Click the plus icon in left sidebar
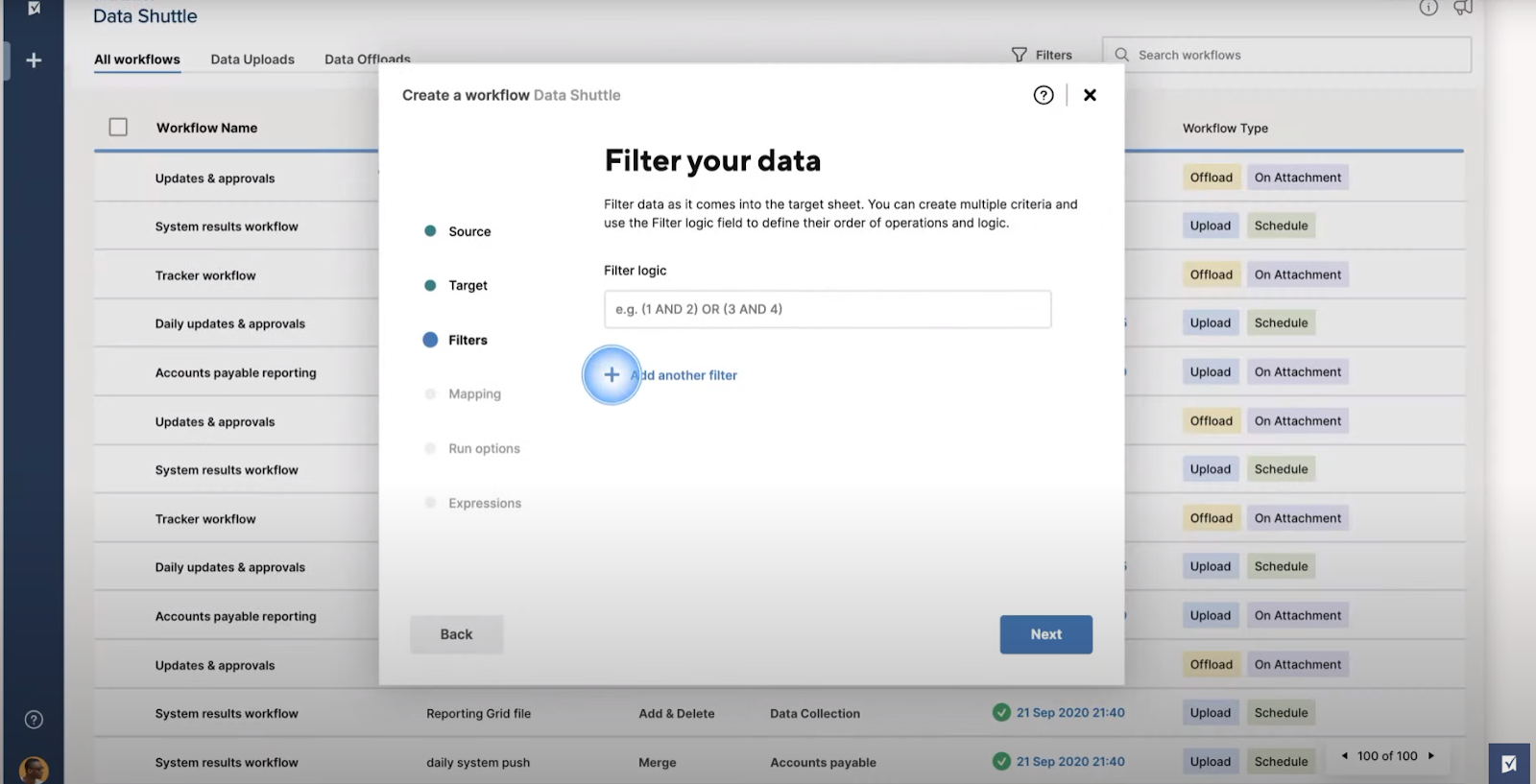1536x784 pixels. pos(34,60)
